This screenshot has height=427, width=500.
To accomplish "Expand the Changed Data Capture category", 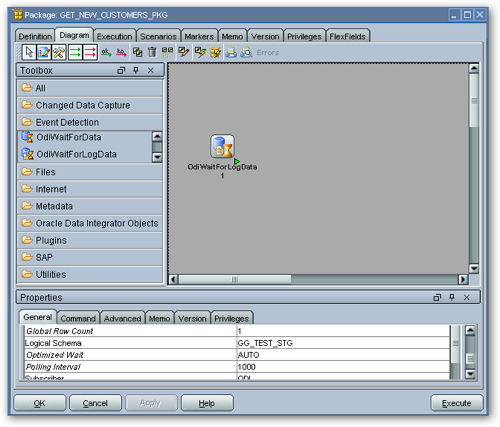I will click(x=90, y=105).
